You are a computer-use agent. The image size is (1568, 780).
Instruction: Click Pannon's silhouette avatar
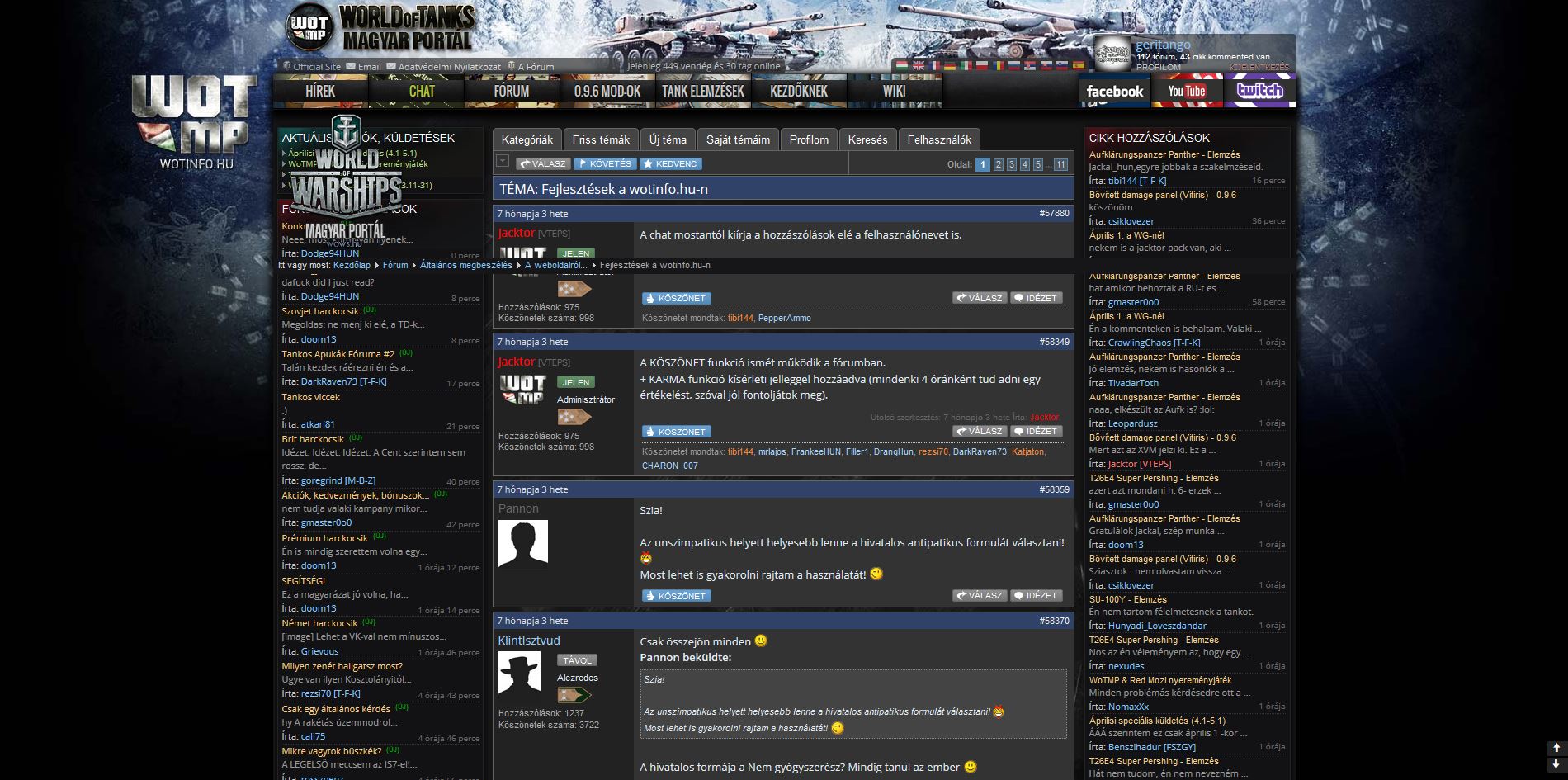tap(522, 543)
